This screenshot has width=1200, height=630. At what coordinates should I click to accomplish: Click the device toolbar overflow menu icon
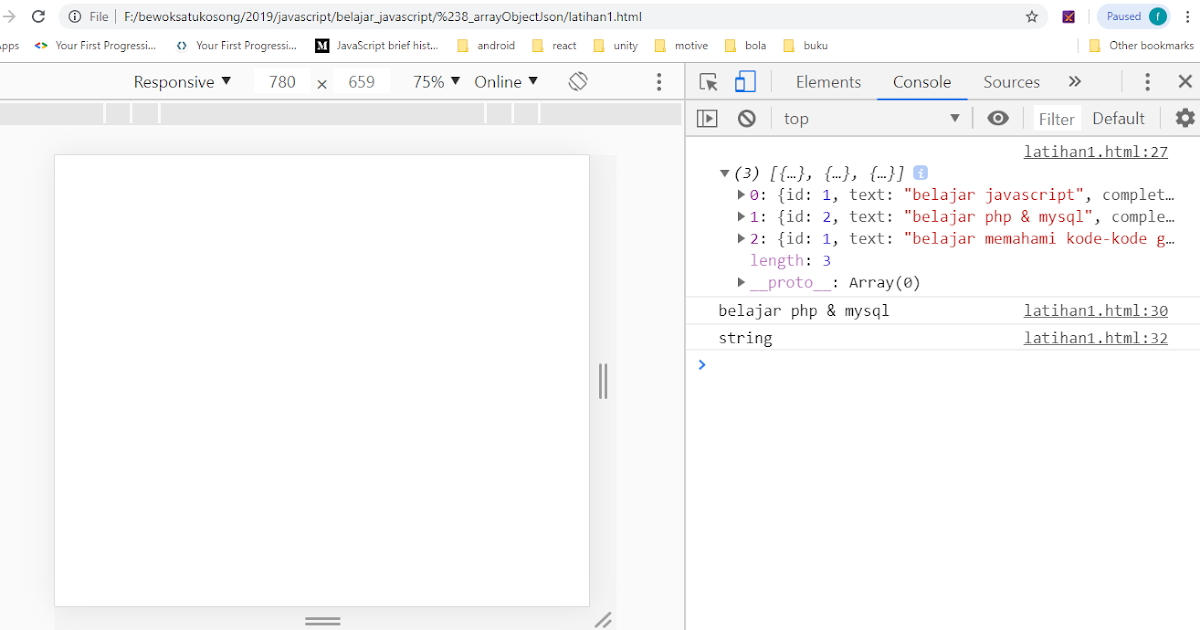(659, 82)
